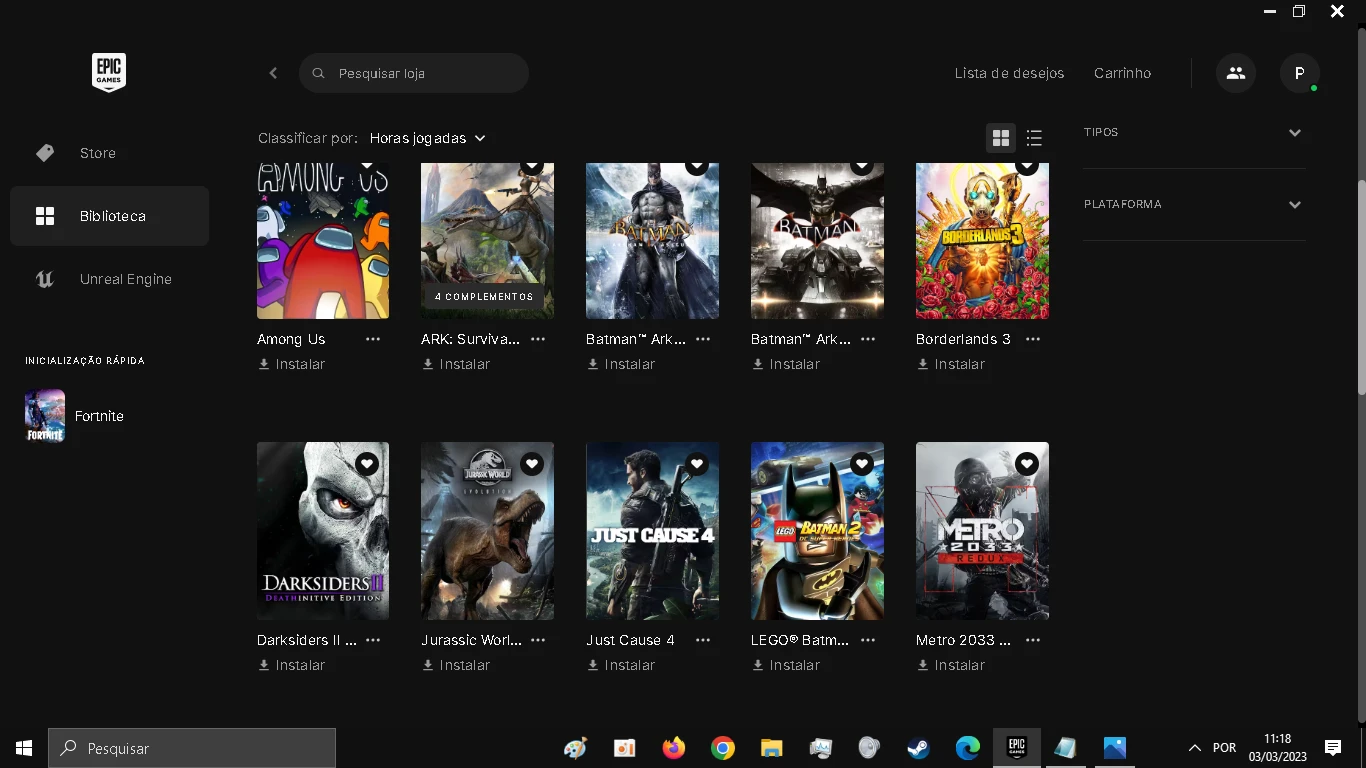Open Darksiders II more options menu
The width and height of the screenshot is (1366, 768).
(x=373, y=640)
